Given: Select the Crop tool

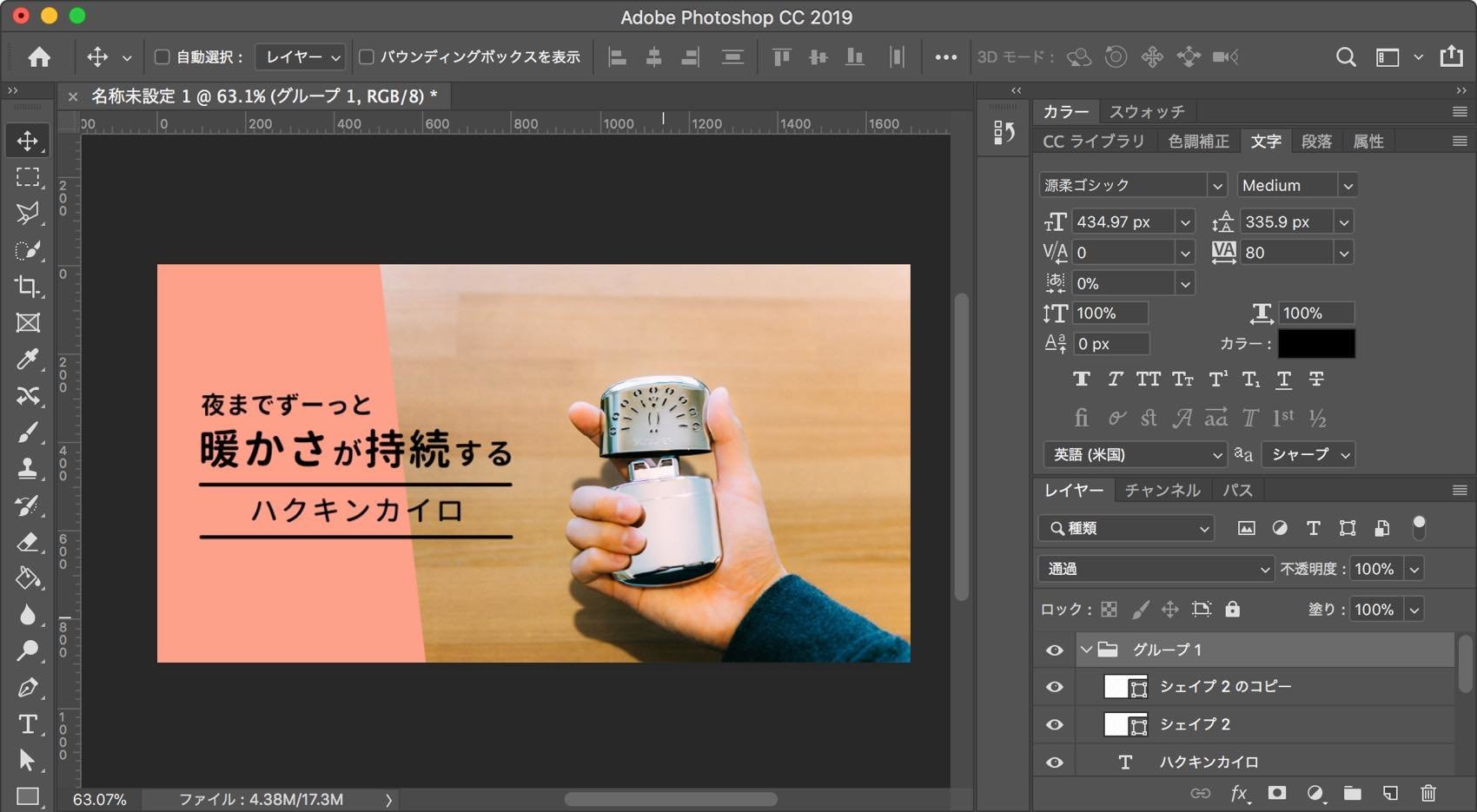Looking at the screenshot, I should pyautogui.click(x=27, y=287).
